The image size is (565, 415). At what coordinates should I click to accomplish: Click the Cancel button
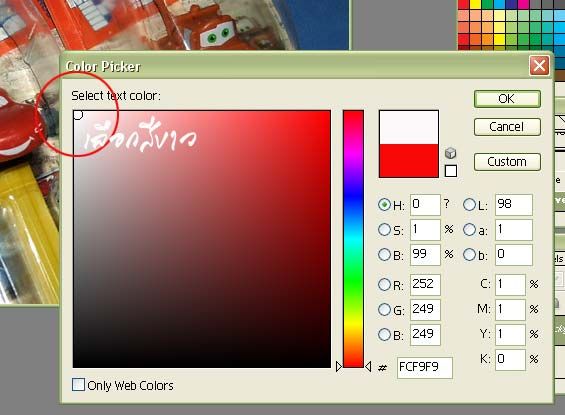(x=507, y=127)
